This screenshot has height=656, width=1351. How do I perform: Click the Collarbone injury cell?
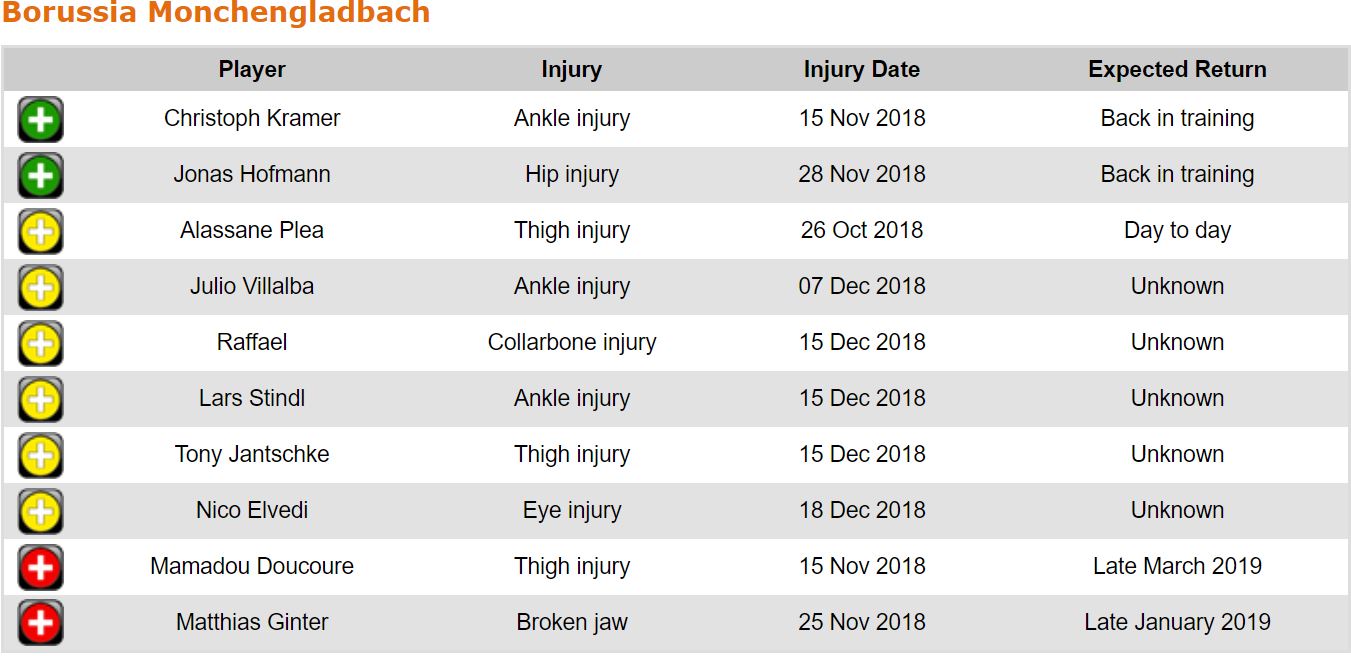(571, 342)
